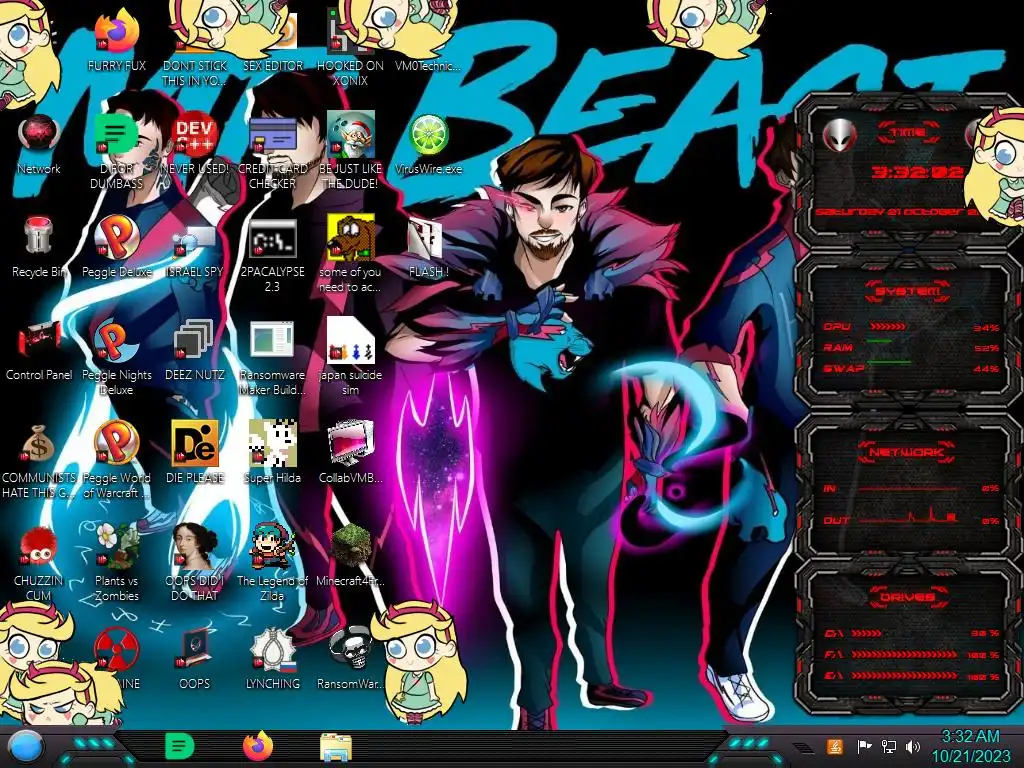Launch the SEX EDITOR desktop shortcut
The image size is (1024, 768).
[273, 31]
